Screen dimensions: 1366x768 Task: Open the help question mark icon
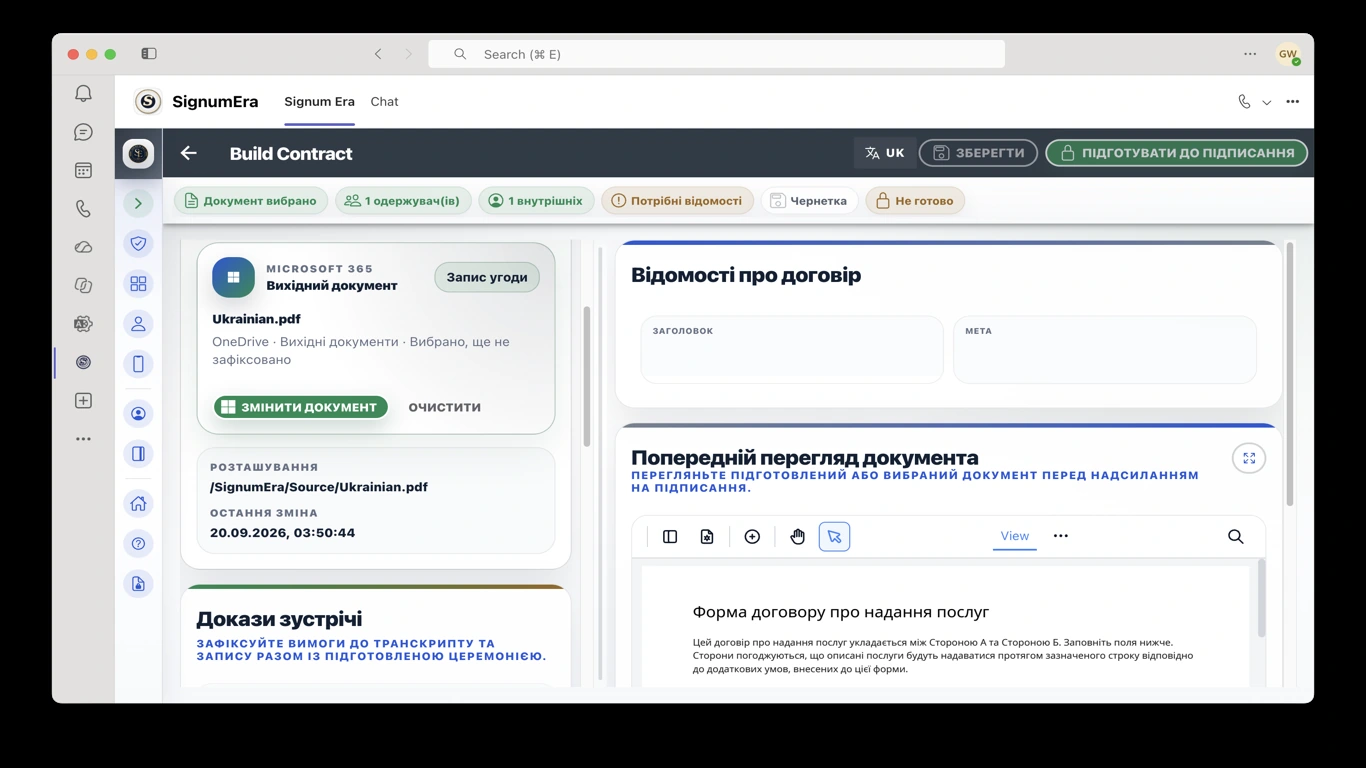[x=139, y=544]
